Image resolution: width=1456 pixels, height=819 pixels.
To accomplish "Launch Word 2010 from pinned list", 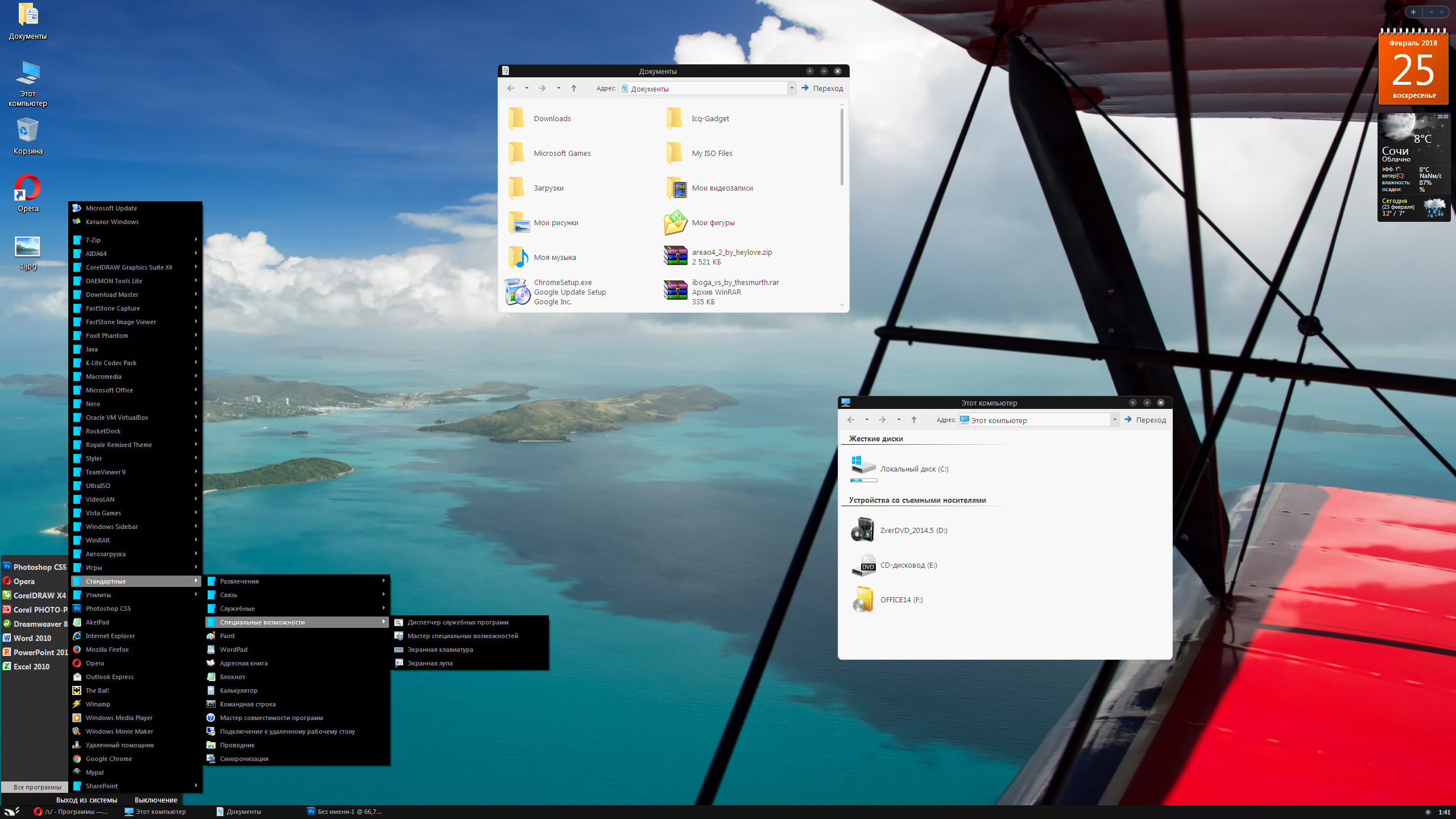I will (35, 638).
